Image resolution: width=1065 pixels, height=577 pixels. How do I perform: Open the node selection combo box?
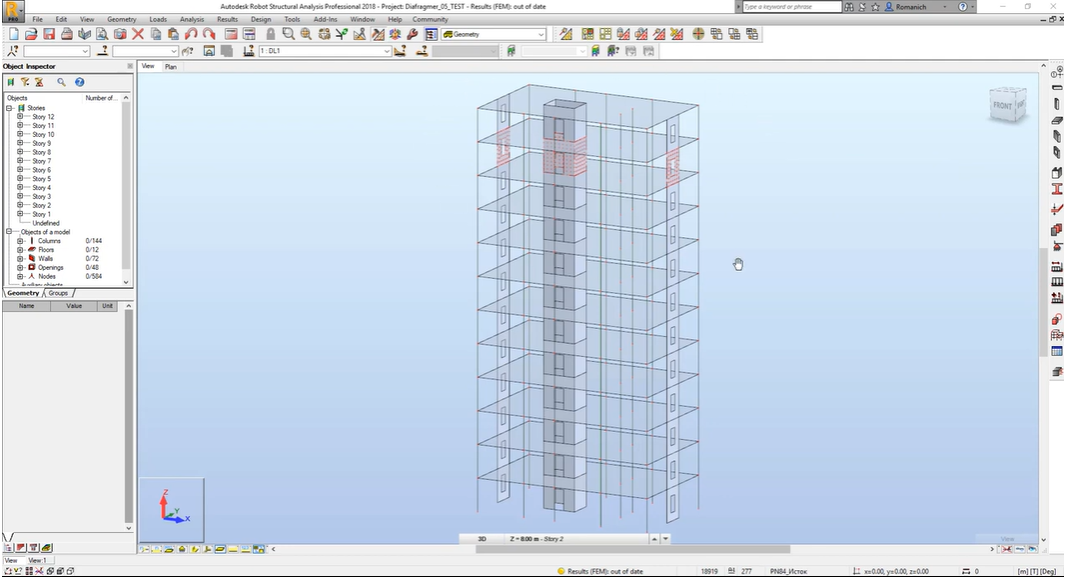point(85,51)
